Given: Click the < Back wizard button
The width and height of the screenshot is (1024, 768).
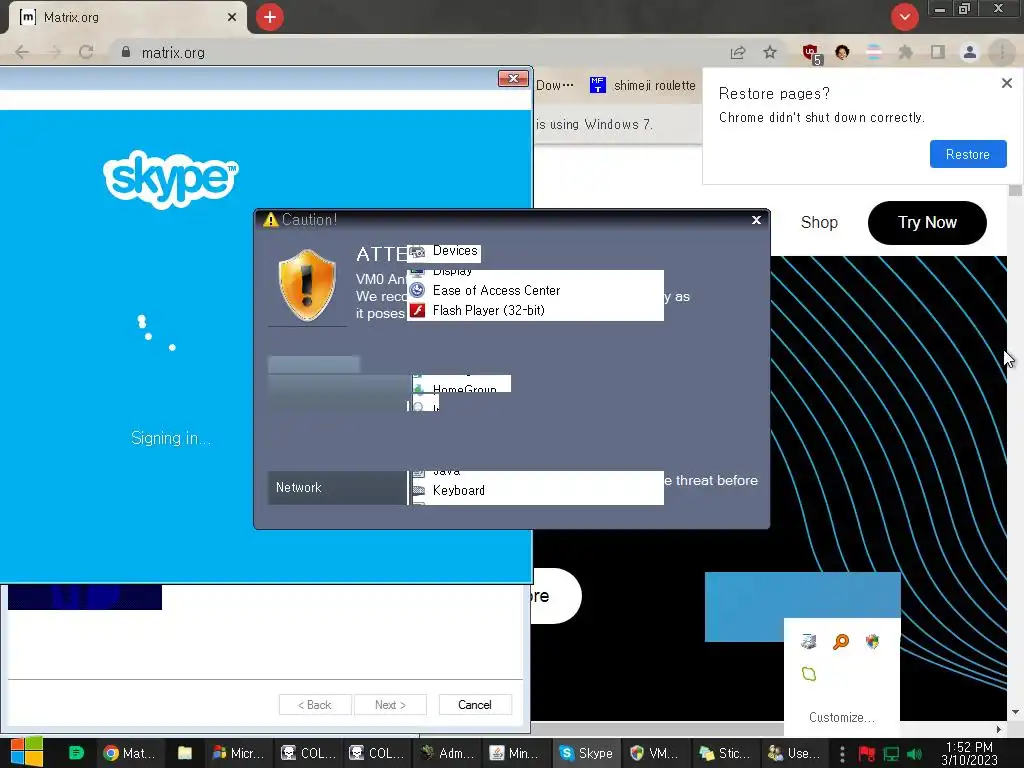Looking at the screenshot, I should click(315, 705).
